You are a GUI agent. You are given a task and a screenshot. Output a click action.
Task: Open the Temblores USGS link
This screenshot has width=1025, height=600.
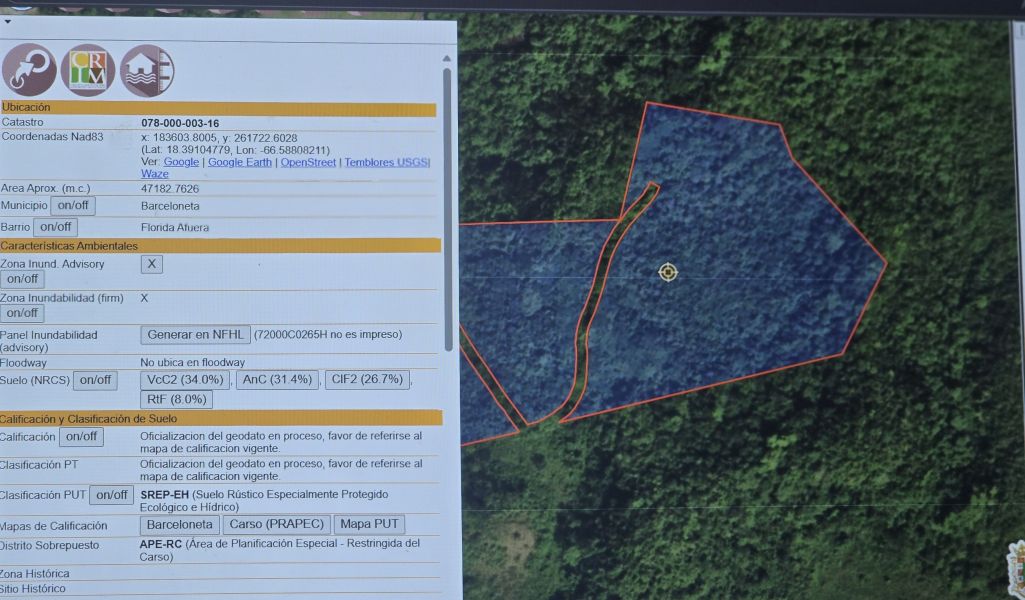click(386, 162)
